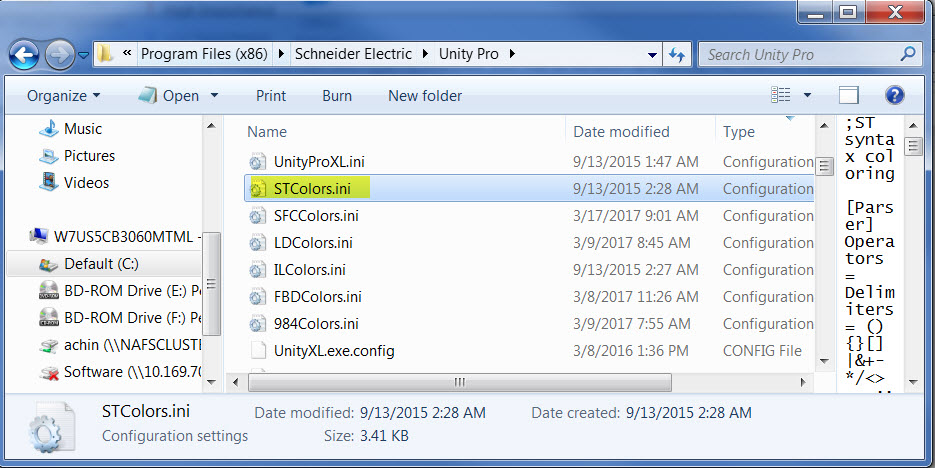The height and width of the screenshot is (468, 935).
Task: Click navigation pane scroll-up arrow
Action: pyautogui.click(x=211, y=126)
